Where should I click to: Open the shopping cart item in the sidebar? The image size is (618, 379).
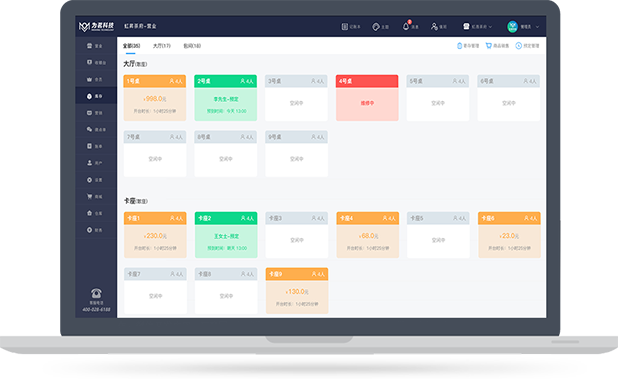coord(89,196)
